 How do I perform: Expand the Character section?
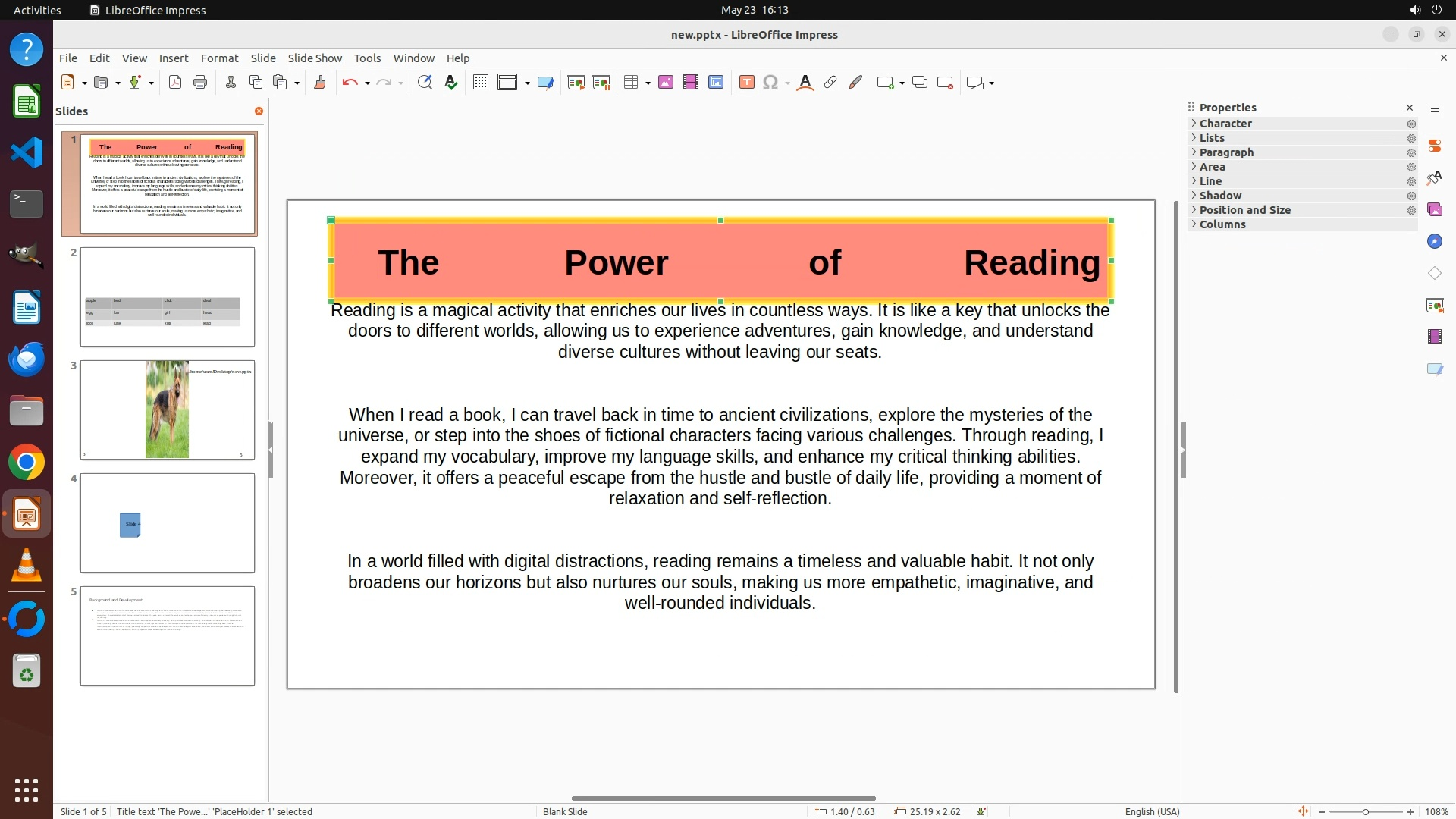1225,124
